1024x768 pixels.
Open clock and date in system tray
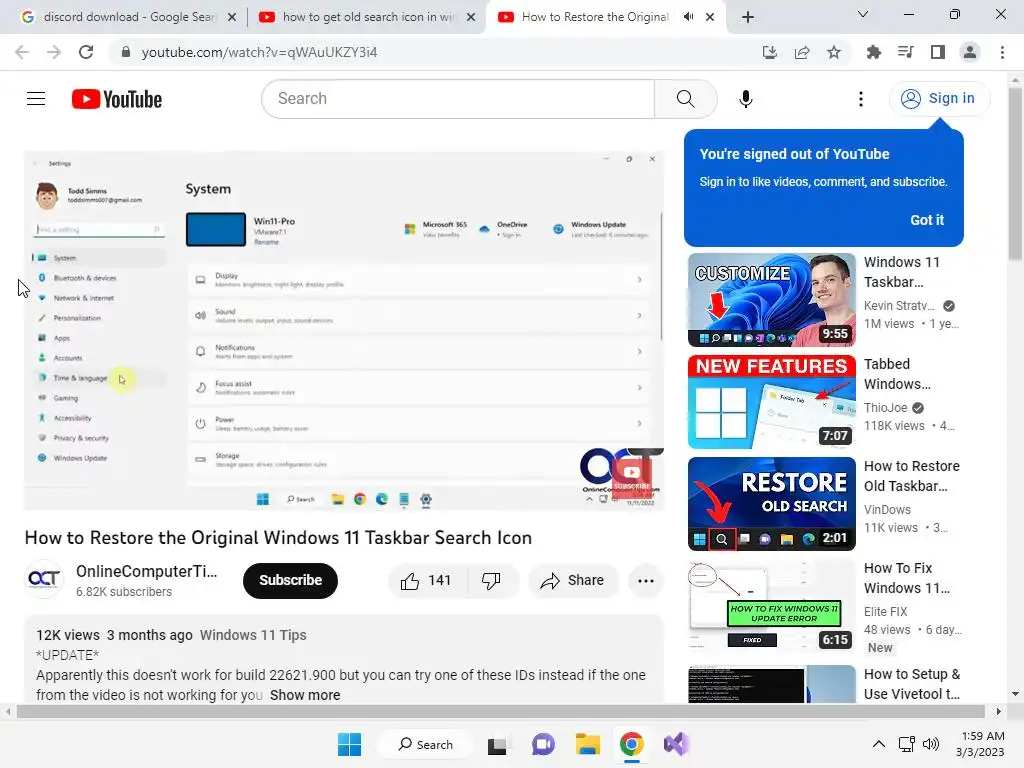[980, 744]
